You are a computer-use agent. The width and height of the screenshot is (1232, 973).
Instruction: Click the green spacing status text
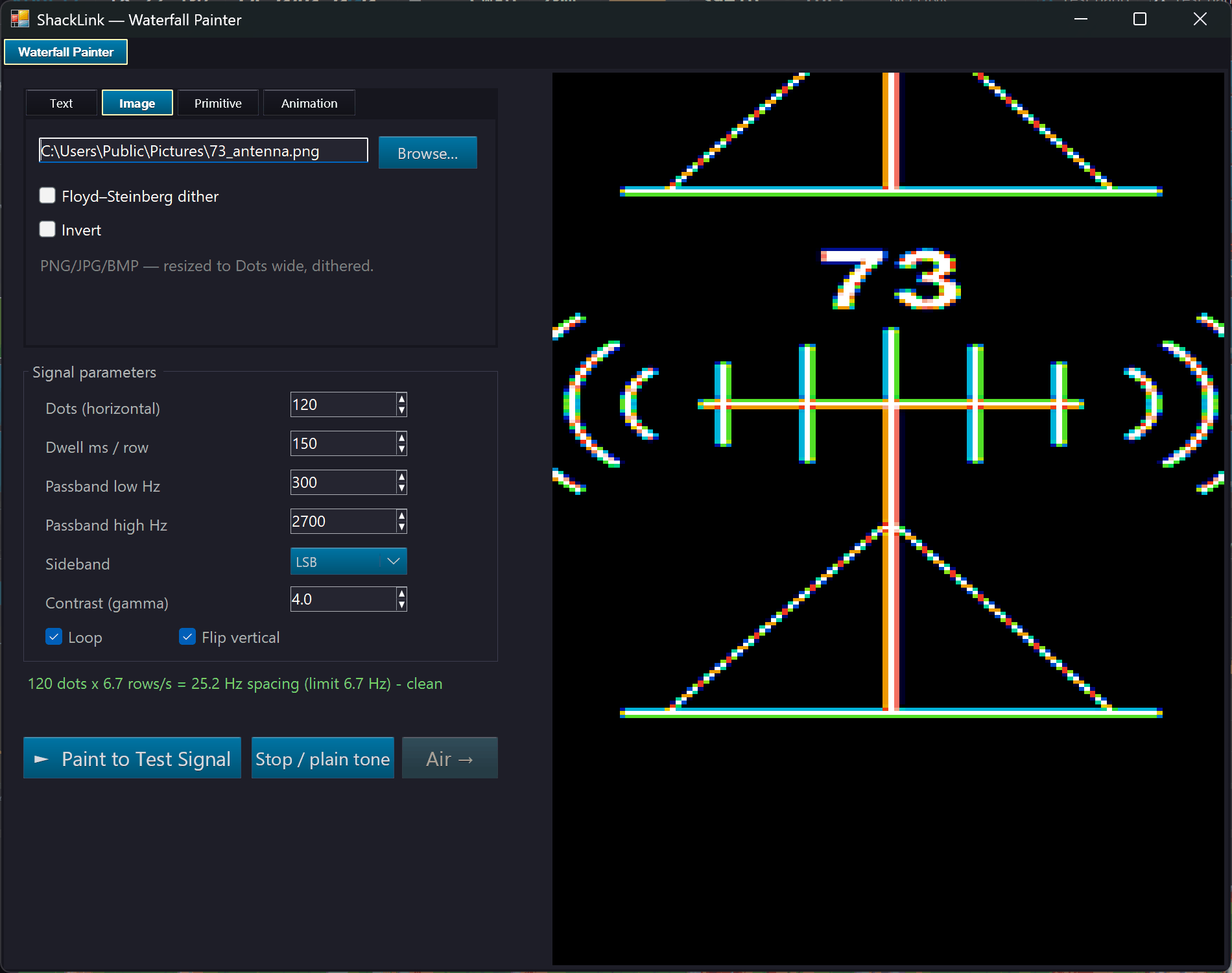pyautogui.click(x=235, y=684)
